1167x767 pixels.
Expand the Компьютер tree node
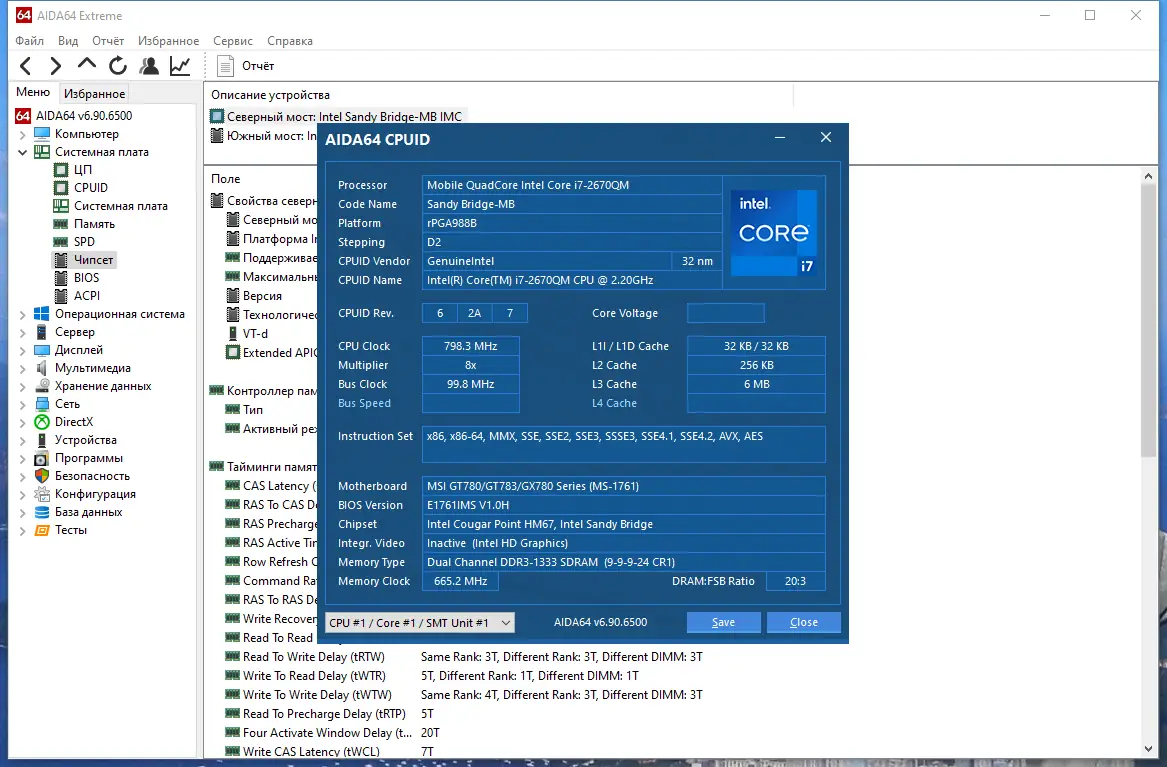[23, 134]
